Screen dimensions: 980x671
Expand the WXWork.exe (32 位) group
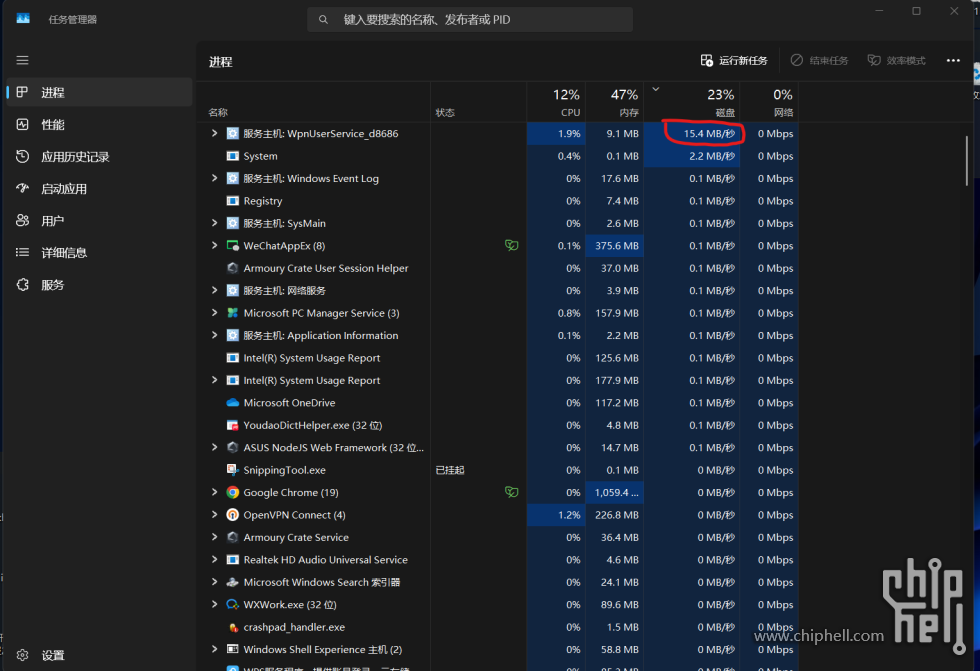pyautogui.click(x=214, y=605)
